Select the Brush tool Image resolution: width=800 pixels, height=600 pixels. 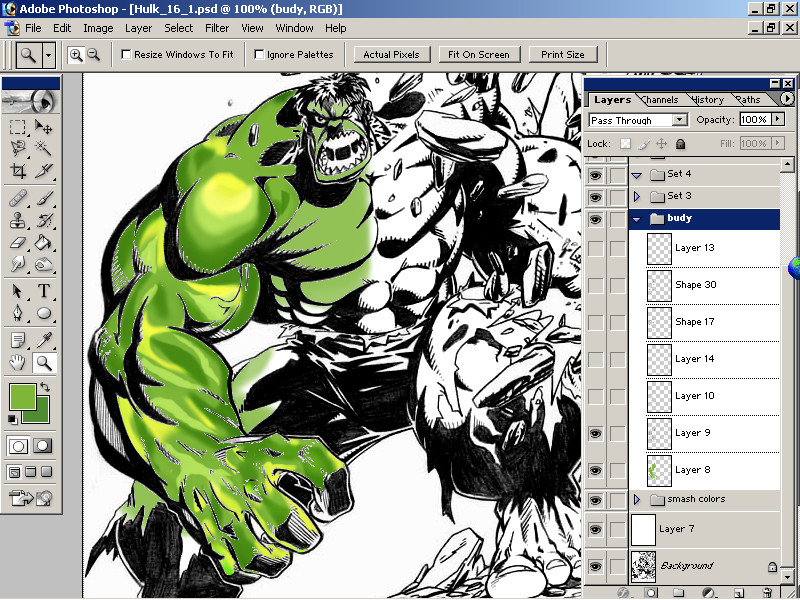pyautogui.click(x=43, y=198)
